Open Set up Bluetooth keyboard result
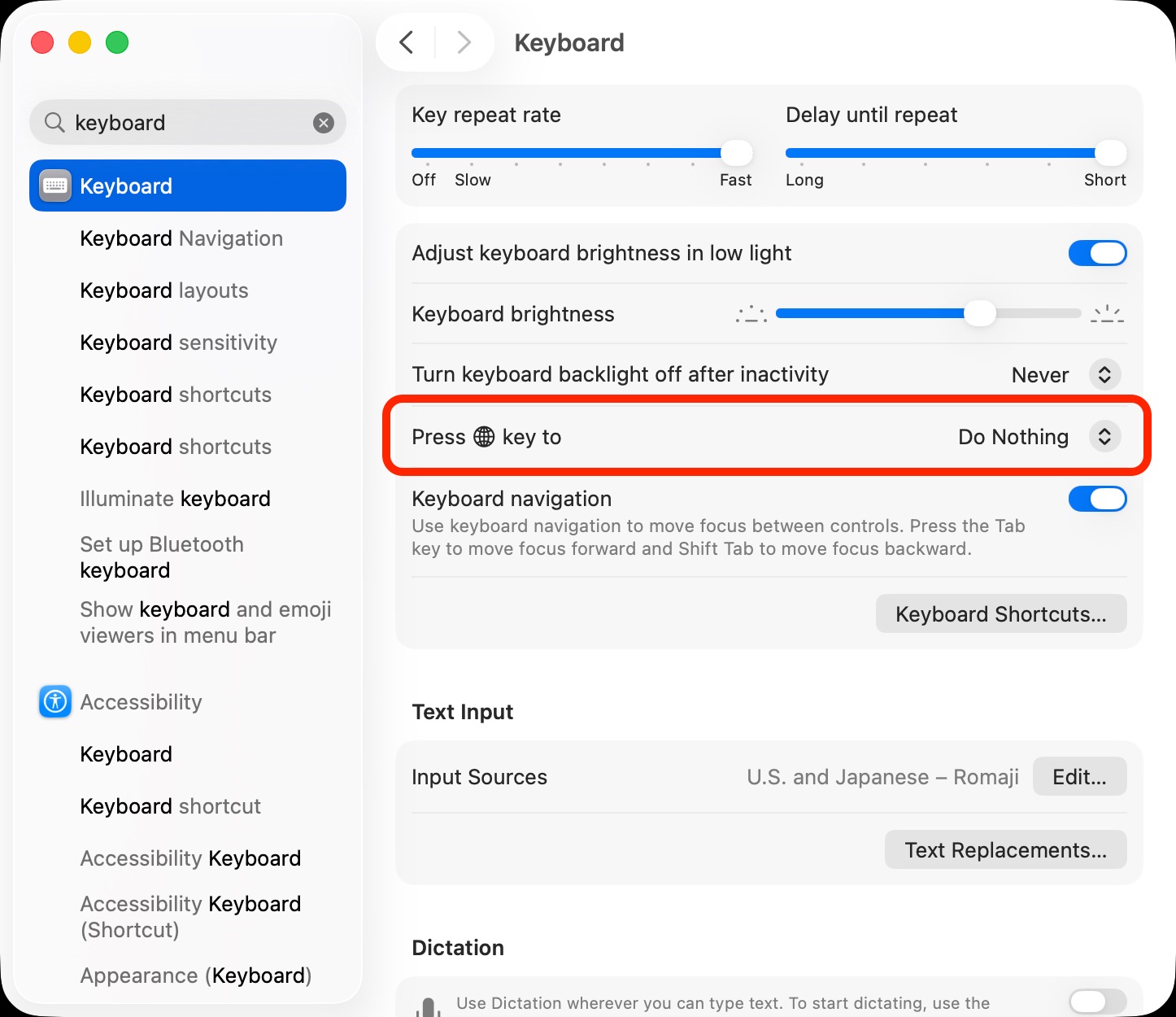The height and width of the screenshot is (1017, 1176). pyautogui.click(x=162, y=557)
